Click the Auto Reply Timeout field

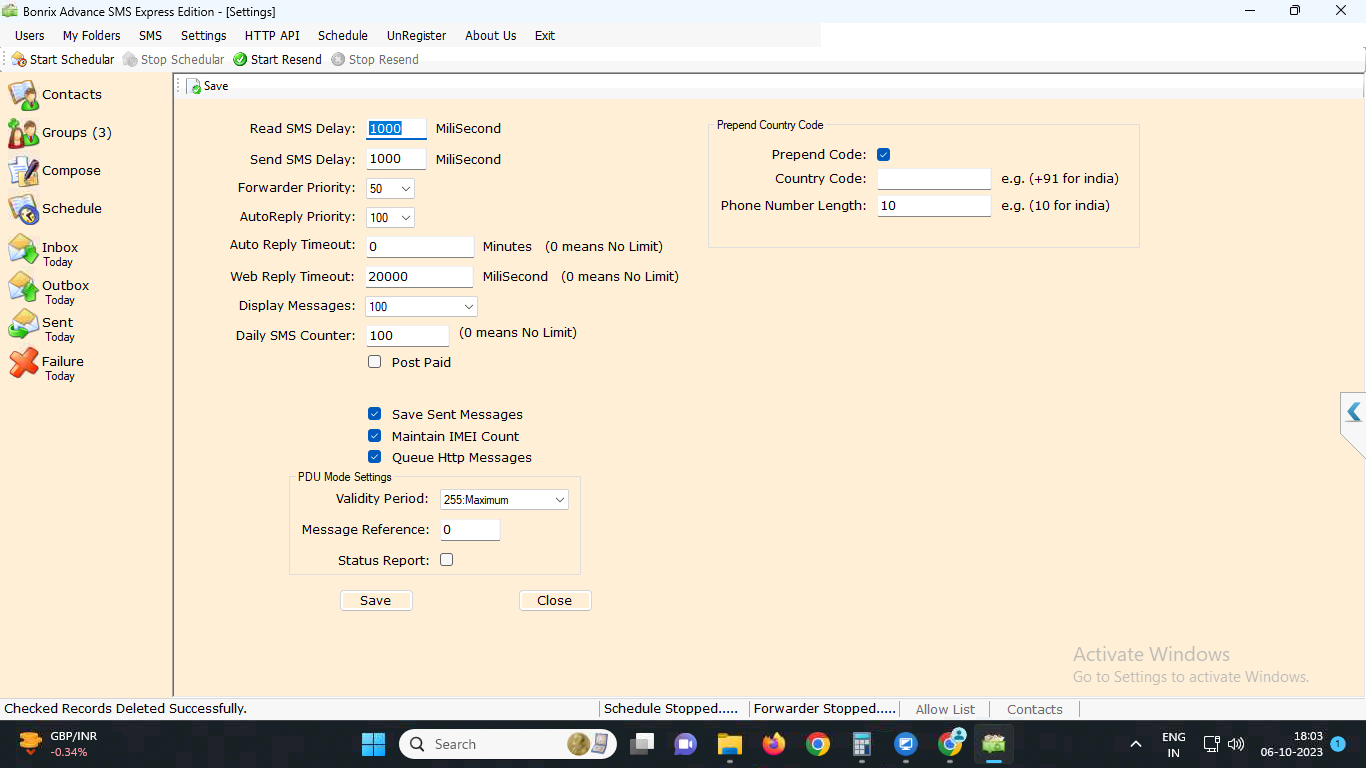(420, 247)
